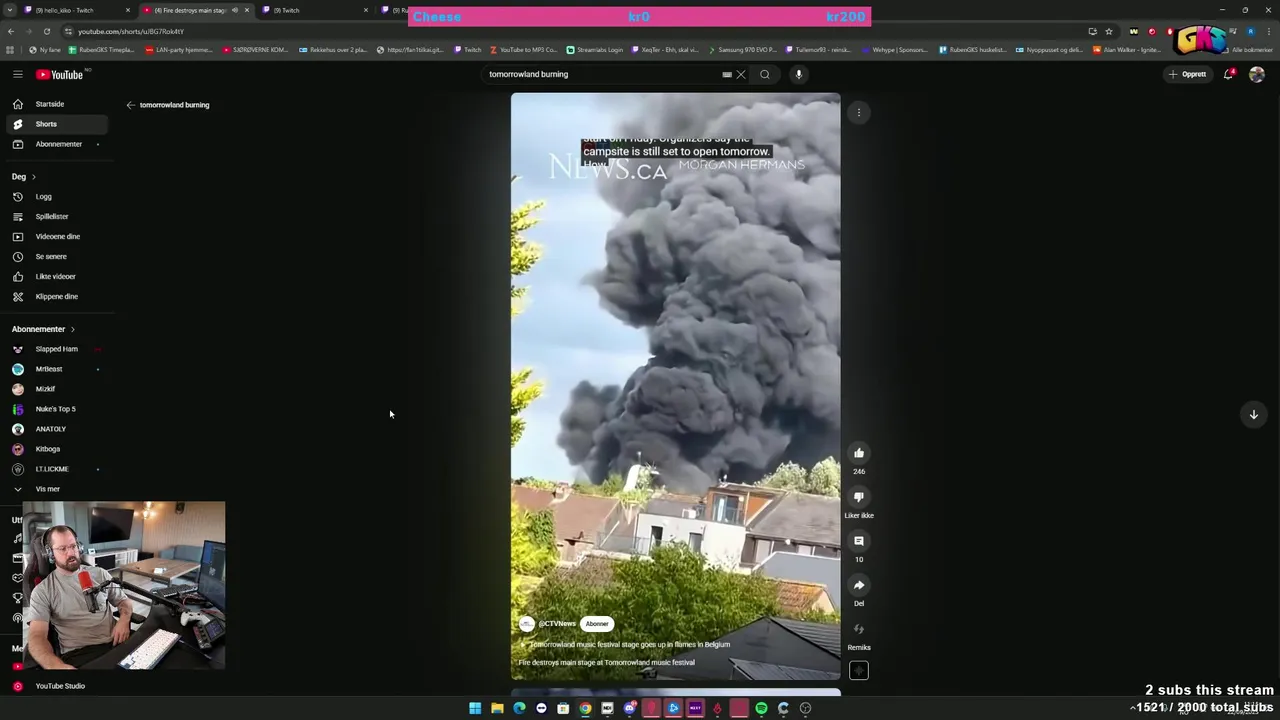
Task: Open the Short's comments
Action: [x=859, y=541]
